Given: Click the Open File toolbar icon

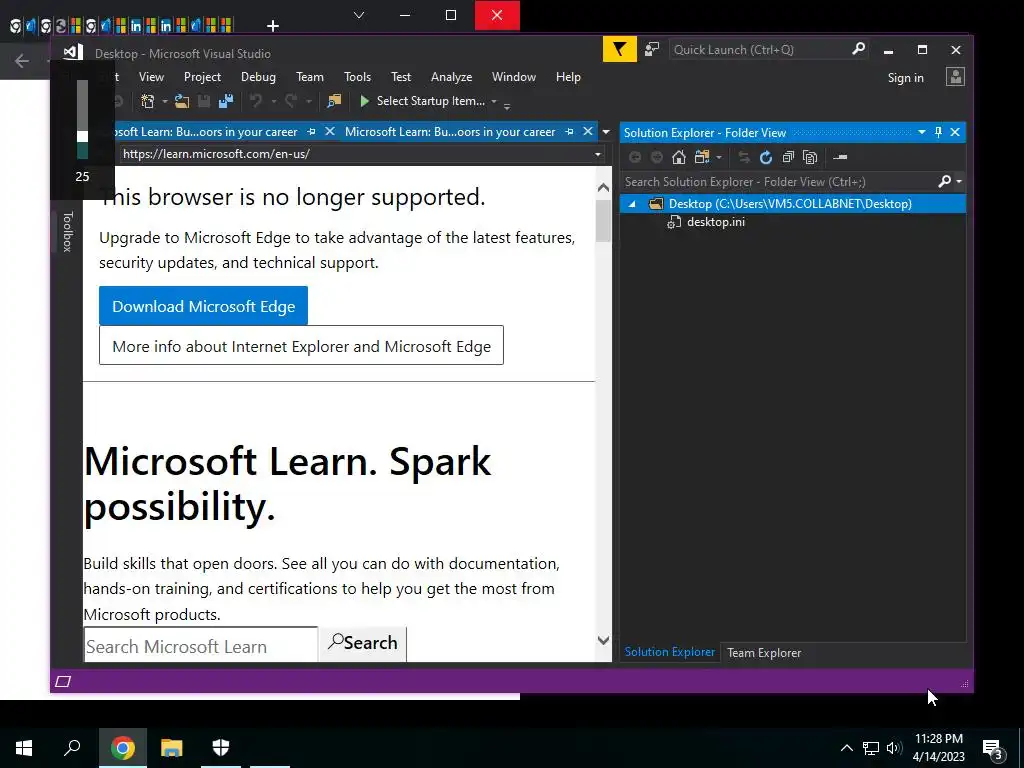Looking at the screenshot, I should 182,101.
